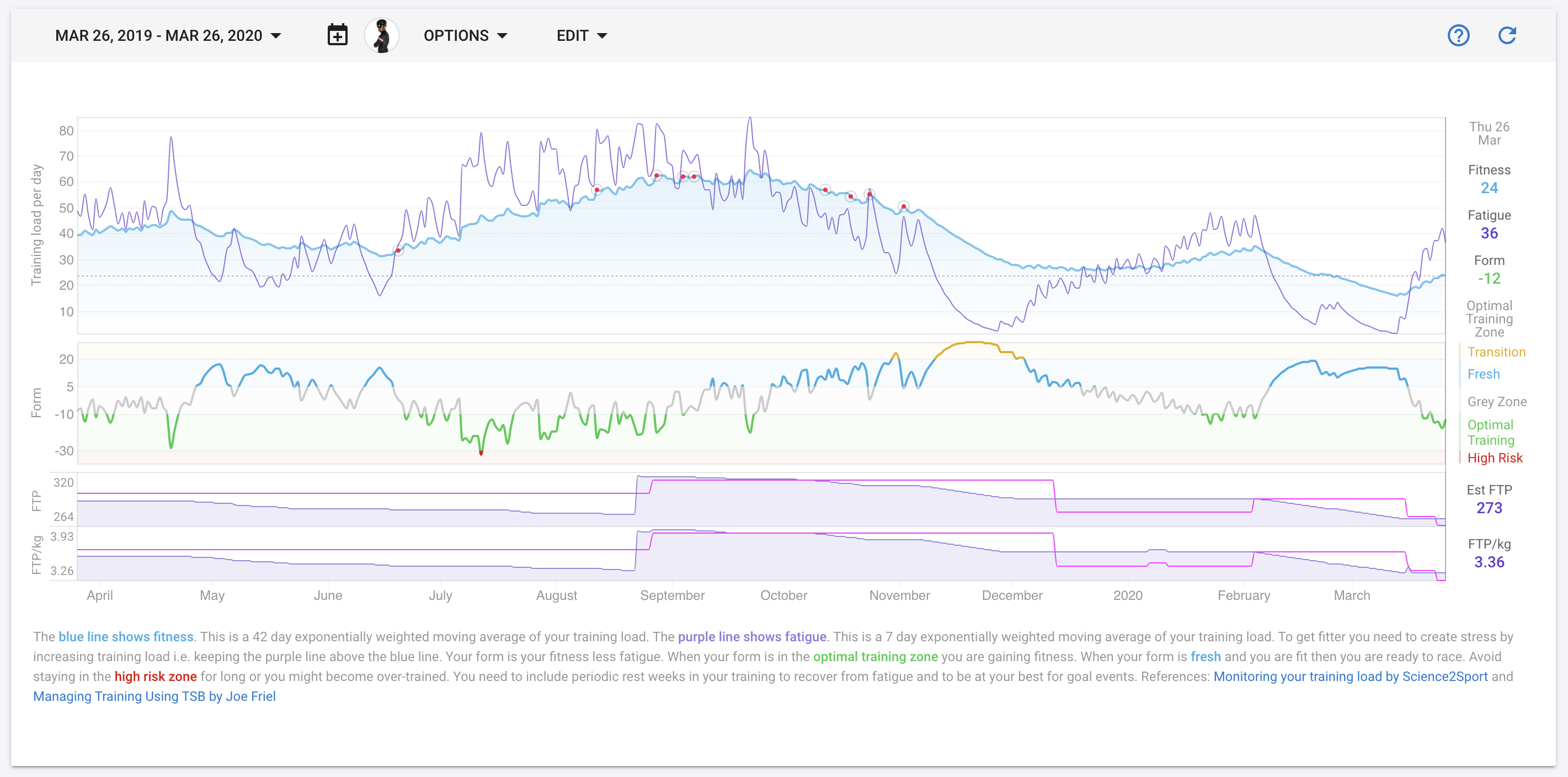
Task: Click the athlete avatar picture
Action: pyautogui.click(x=382, y=35)
